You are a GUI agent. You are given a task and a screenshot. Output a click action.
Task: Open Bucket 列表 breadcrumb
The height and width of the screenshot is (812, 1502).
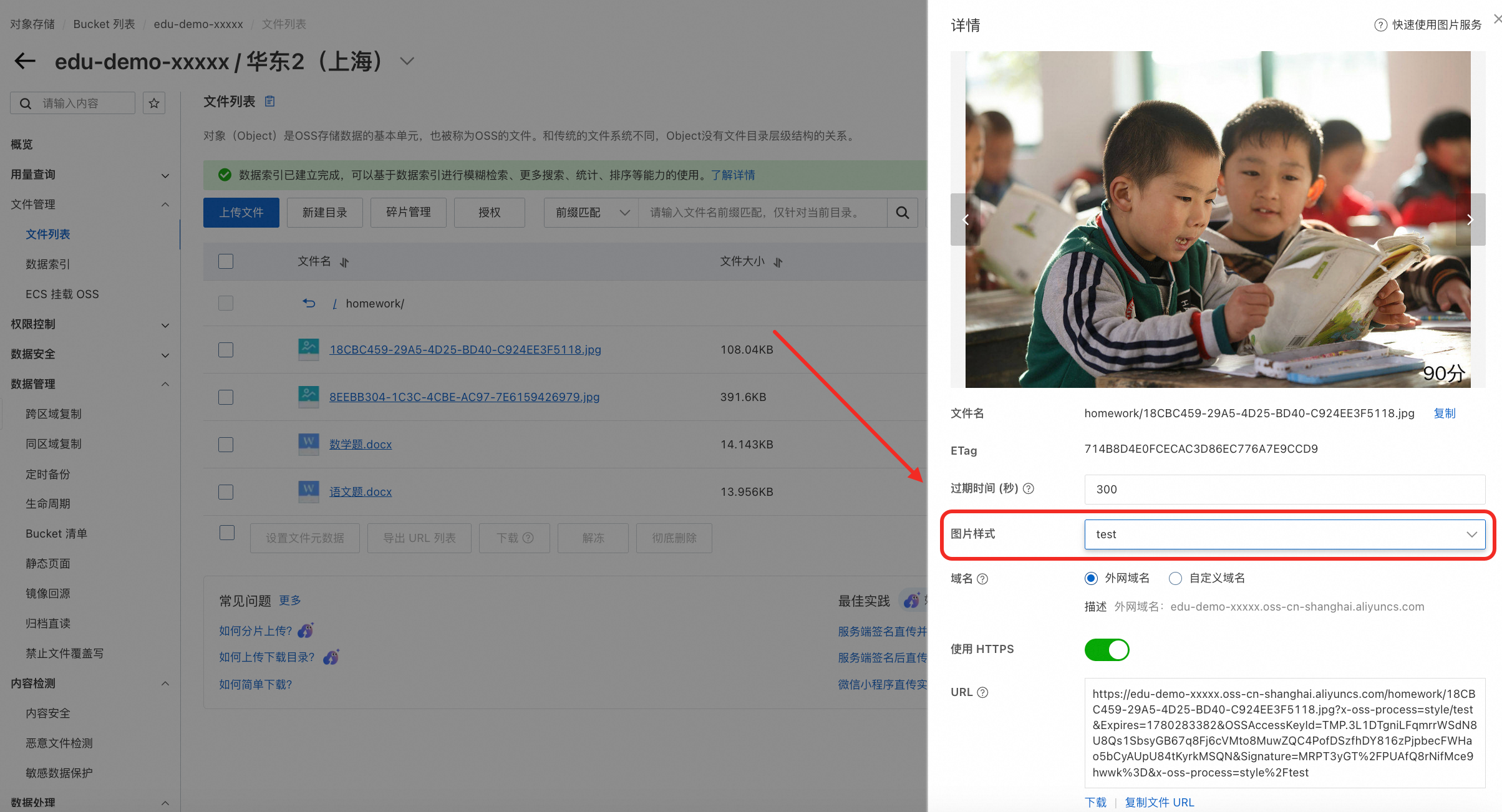click(104, 24)
